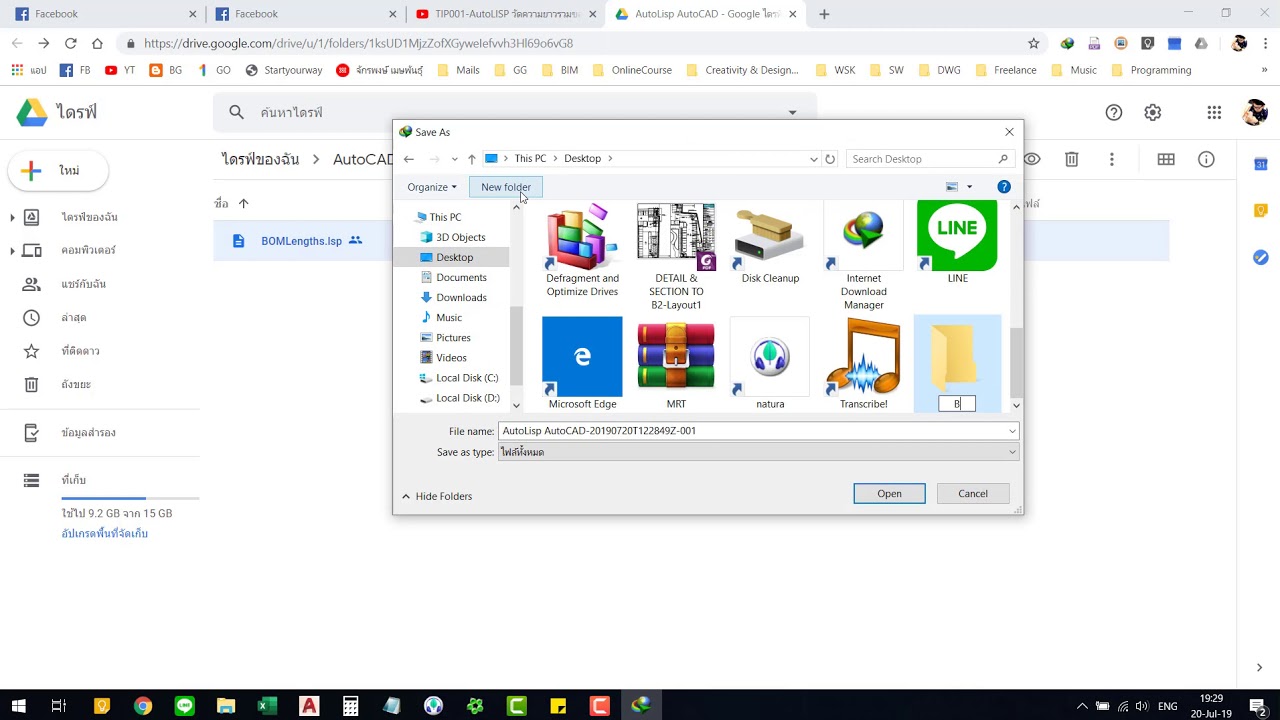This screenshot has width=1280, height=720.
Task: Open the Organize dropdown menu
Action: click(x=431, y=187)
